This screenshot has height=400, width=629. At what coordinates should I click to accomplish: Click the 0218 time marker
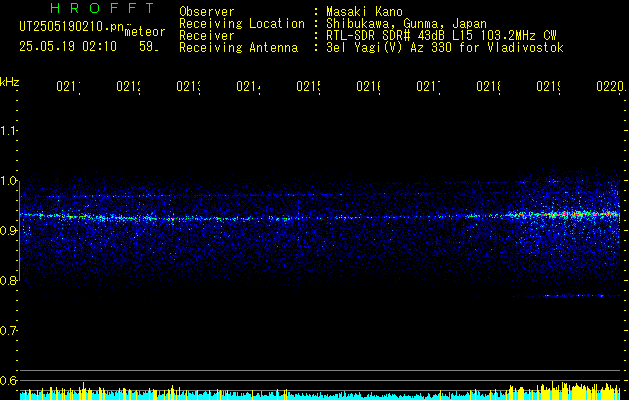[489, 87]
